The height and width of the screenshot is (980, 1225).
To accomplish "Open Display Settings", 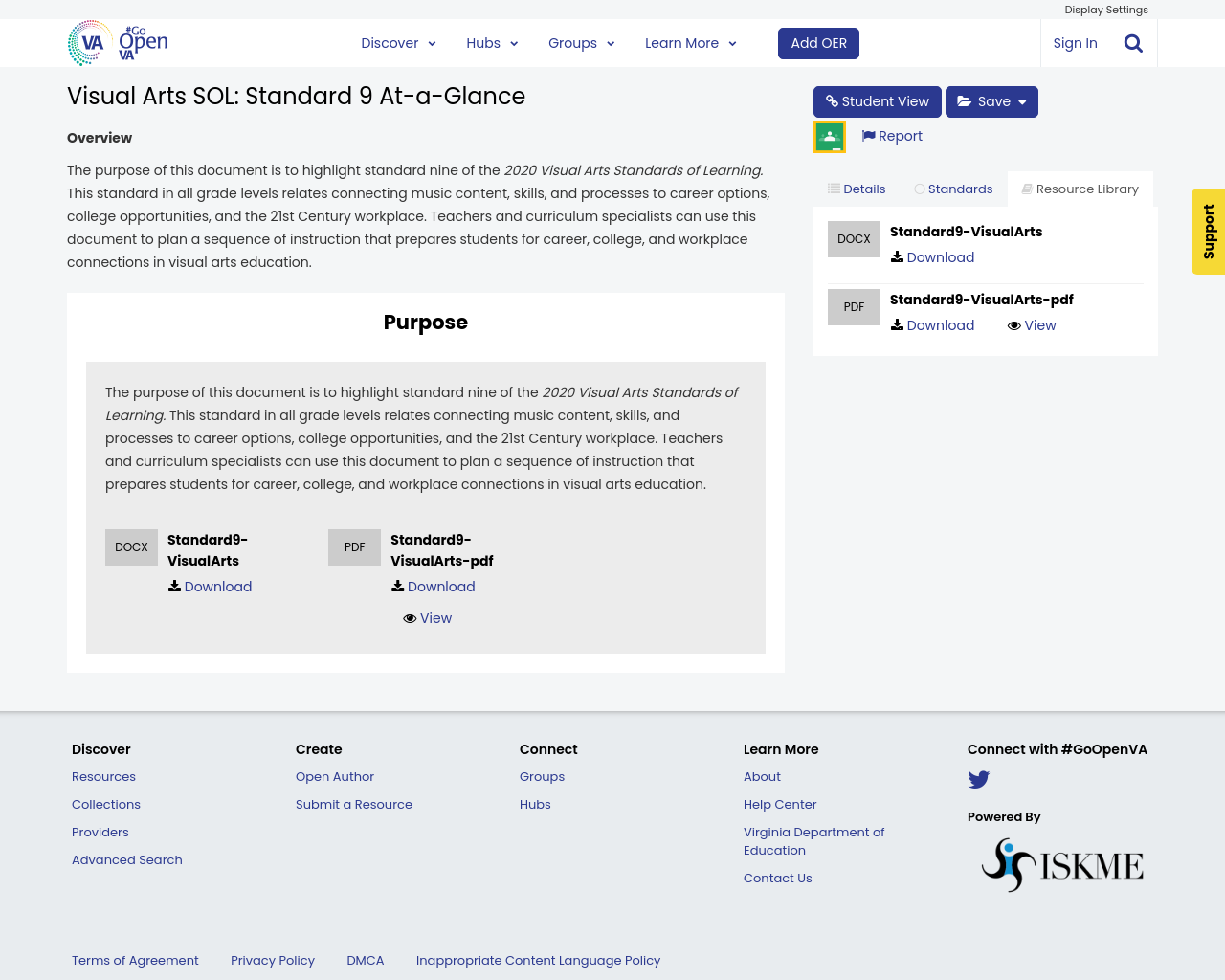I will (1106, 10).
